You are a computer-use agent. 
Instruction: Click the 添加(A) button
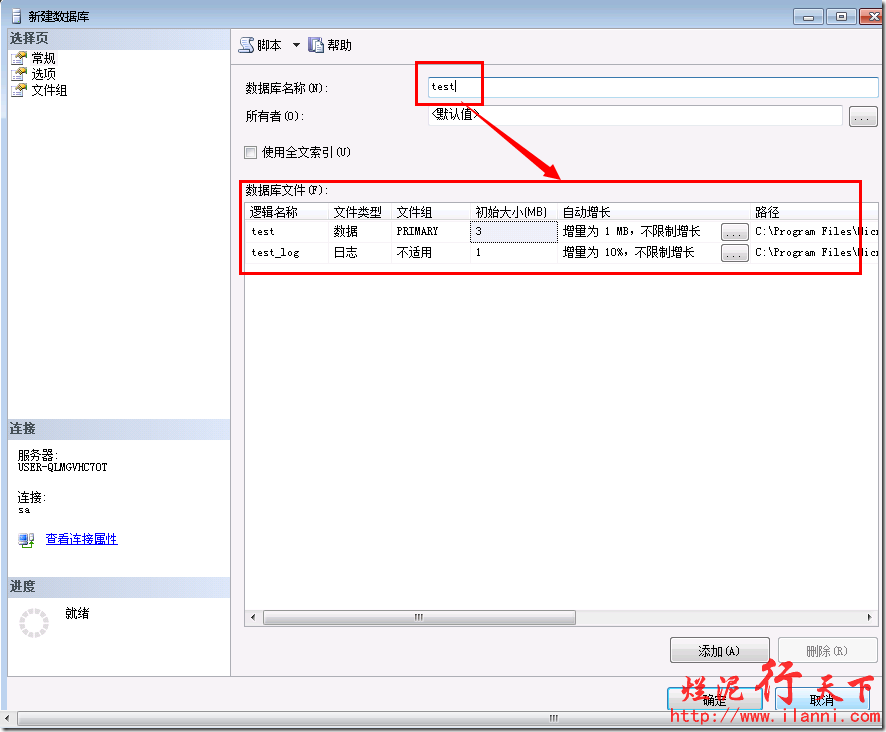pyautogui.click(x=719, y=651)
